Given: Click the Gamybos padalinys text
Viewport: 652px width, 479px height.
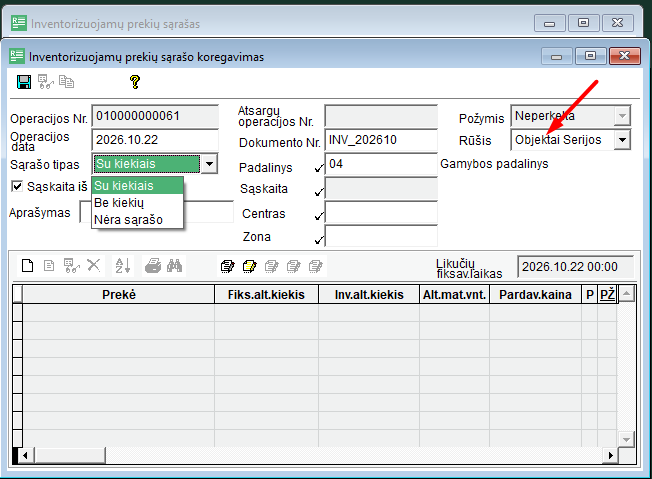Looking at the screenshot, I should coord(494,164).
